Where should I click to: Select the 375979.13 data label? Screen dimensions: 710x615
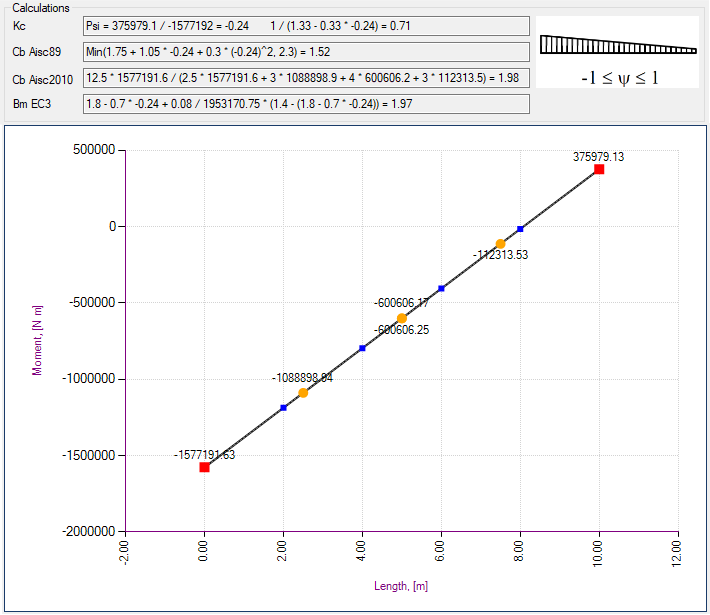pos(599,156)
